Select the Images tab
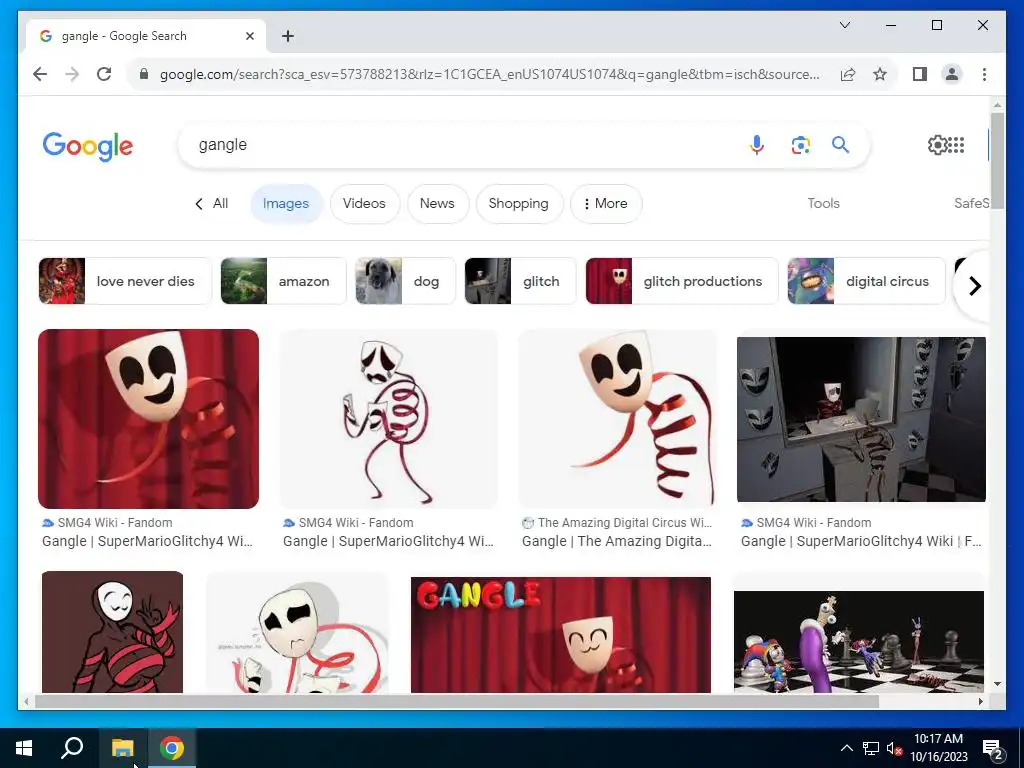The height and width of the screenshot is (768, 1024). pos(285,204)
